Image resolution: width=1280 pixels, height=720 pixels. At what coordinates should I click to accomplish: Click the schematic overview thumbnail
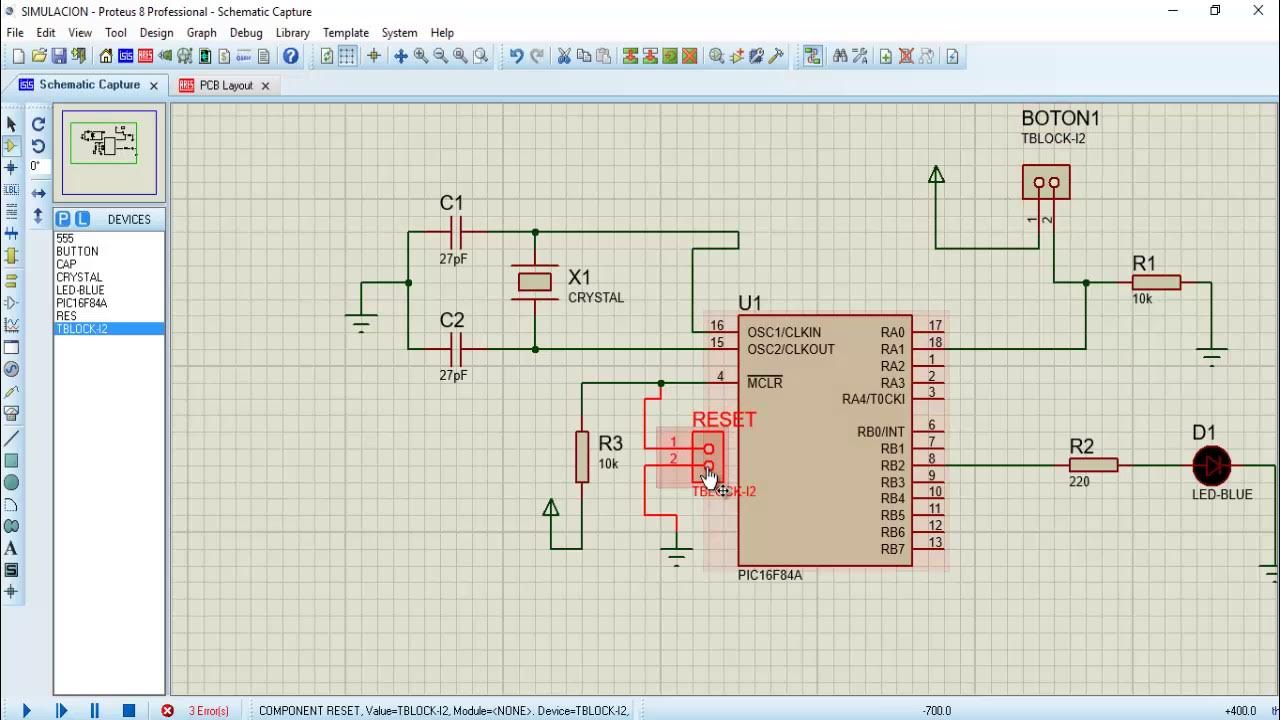(109, 152)
